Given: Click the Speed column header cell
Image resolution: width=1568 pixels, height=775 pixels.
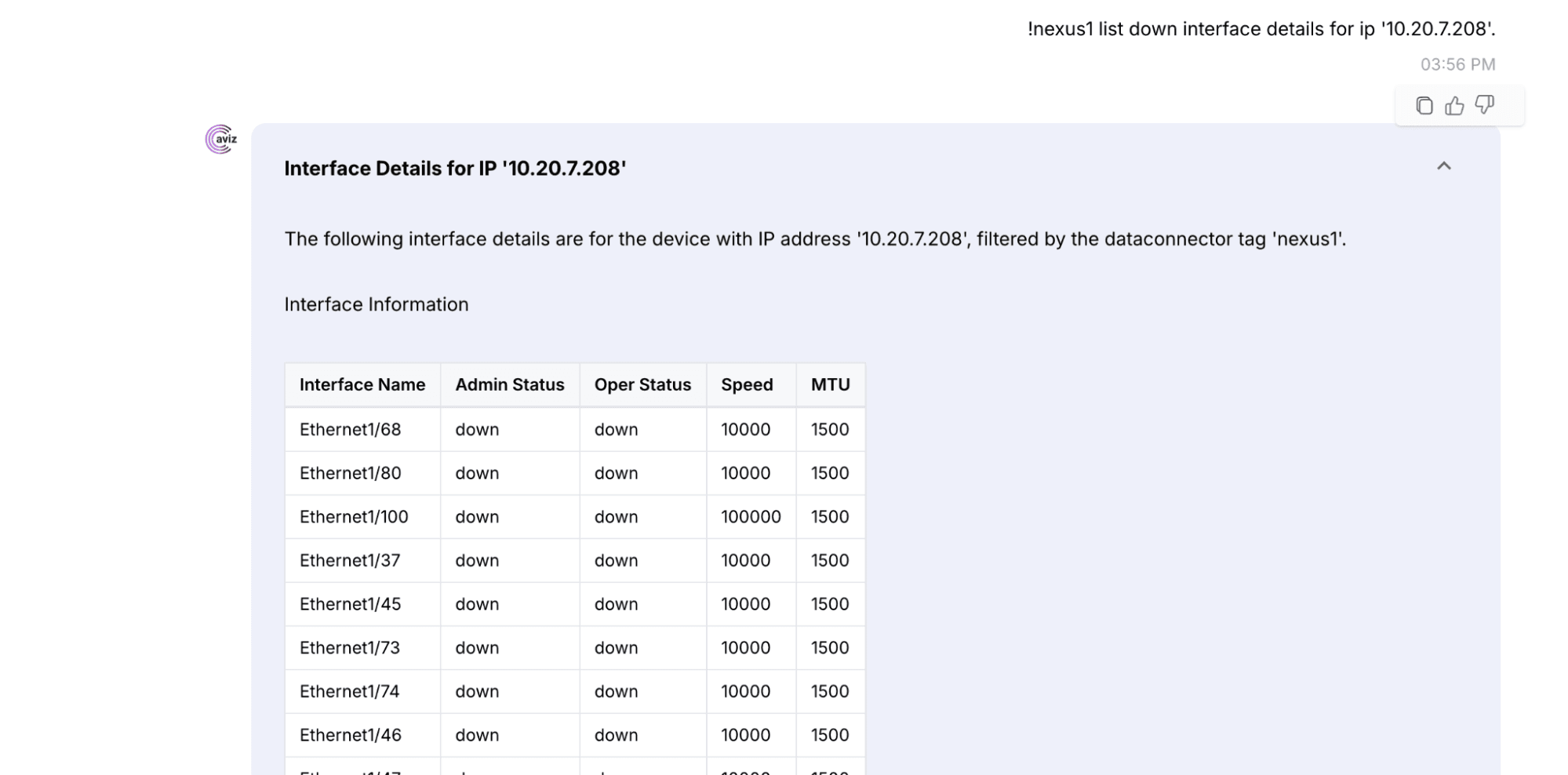Looking at the screenshot, I should click(748, 384).
